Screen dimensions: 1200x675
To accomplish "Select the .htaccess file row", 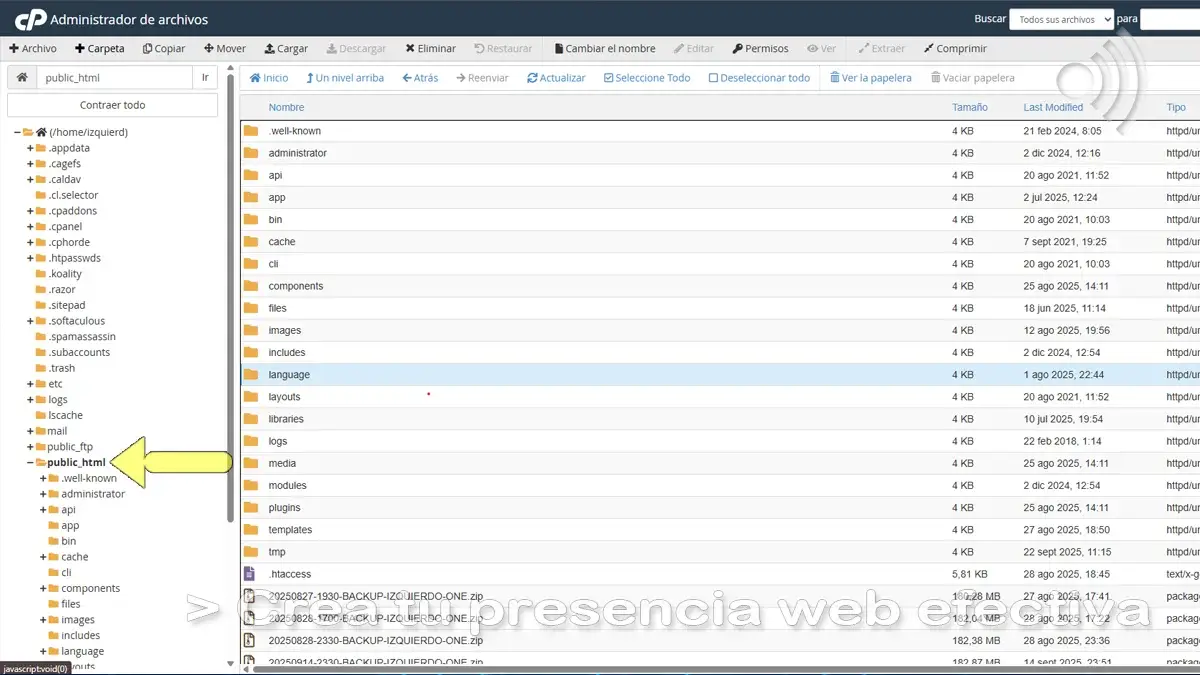I will (290, 574).
